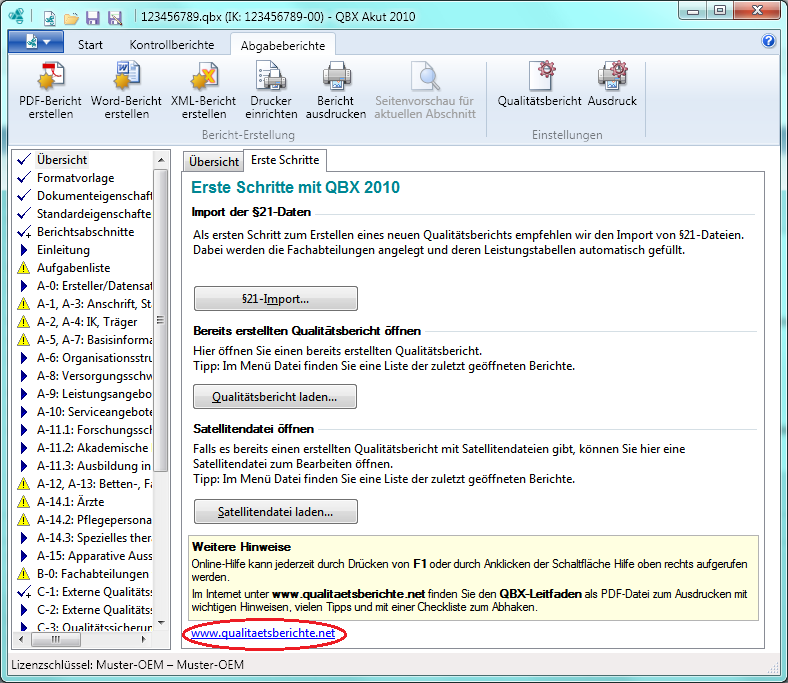Select the Abgabeberichte ribbon tab
This screenshot has width=788, height=683.
pyautogui.click(x=283, y=46)
